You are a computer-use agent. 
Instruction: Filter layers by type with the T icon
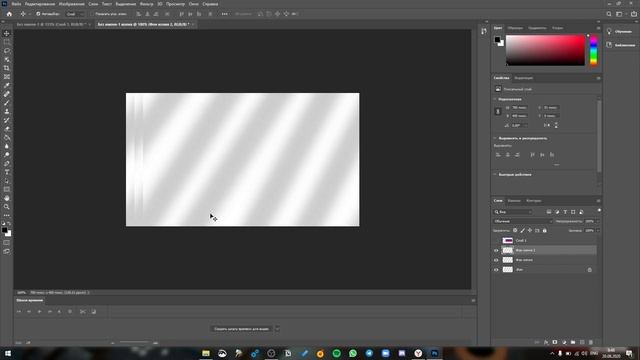[x=565, y=212]
